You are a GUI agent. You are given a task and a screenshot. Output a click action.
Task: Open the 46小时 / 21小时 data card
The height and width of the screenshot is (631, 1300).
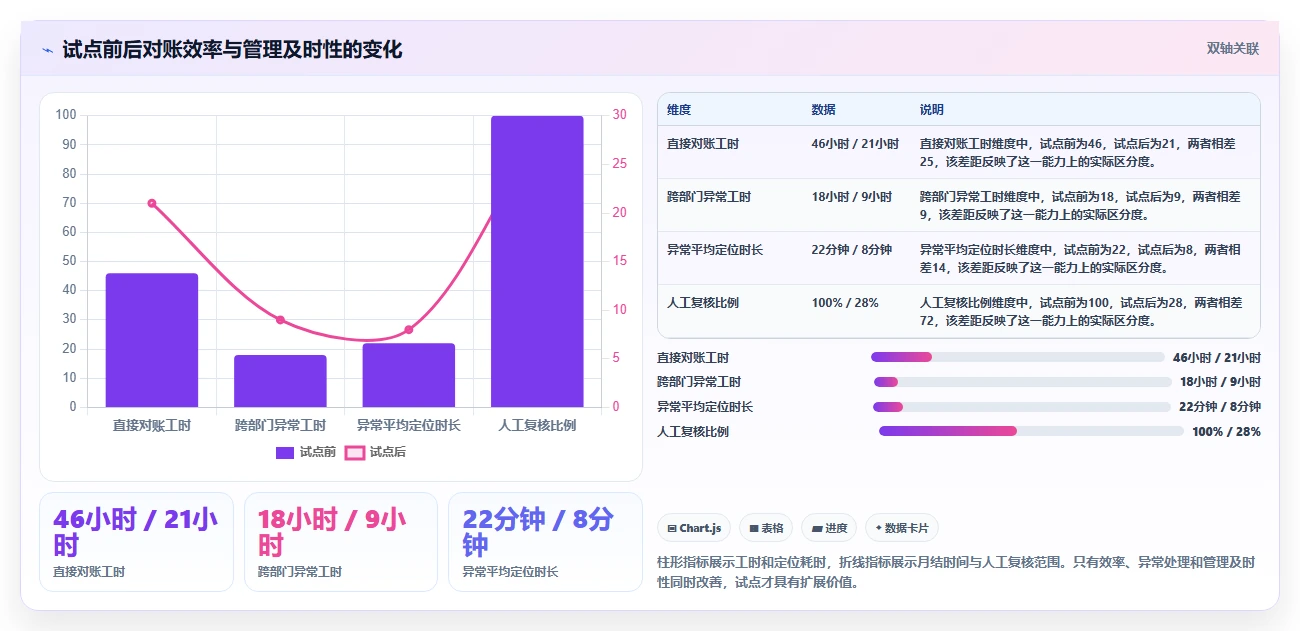click(136, 542)
